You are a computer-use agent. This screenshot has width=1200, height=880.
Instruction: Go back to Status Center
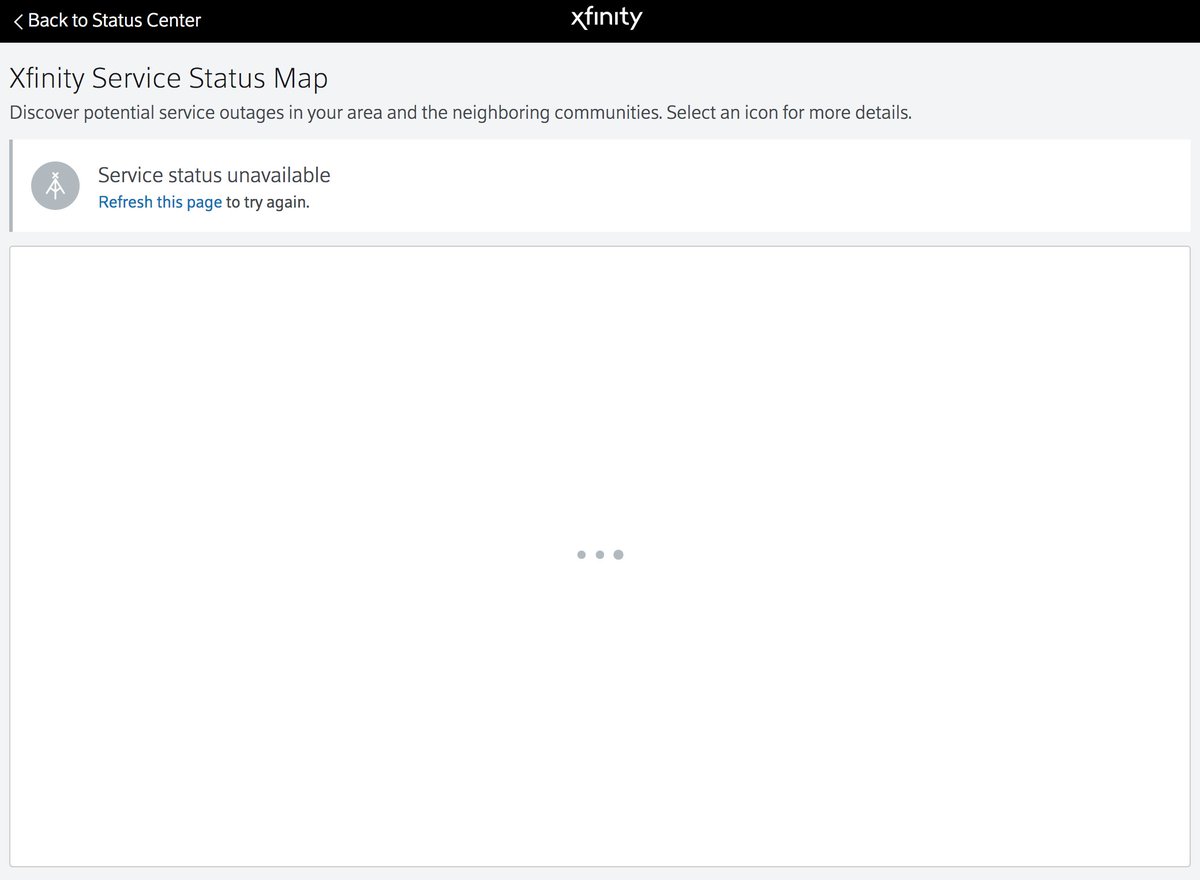(x=107, y=20)
